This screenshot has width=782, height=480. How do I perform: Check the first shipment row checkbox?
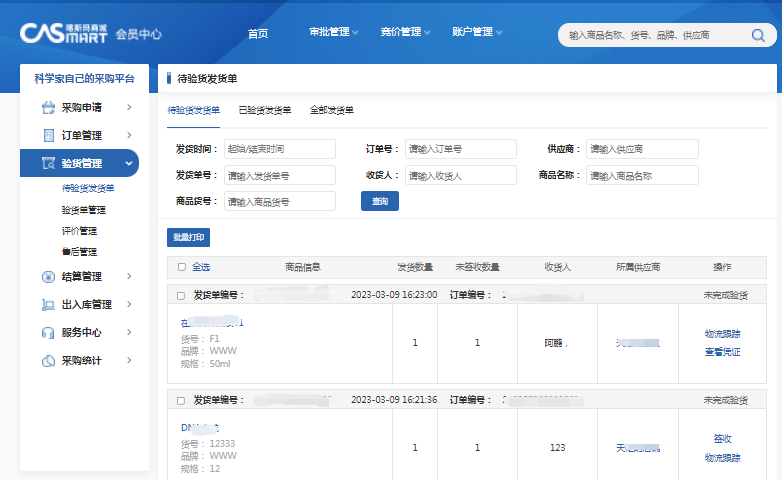coord(181,295)
